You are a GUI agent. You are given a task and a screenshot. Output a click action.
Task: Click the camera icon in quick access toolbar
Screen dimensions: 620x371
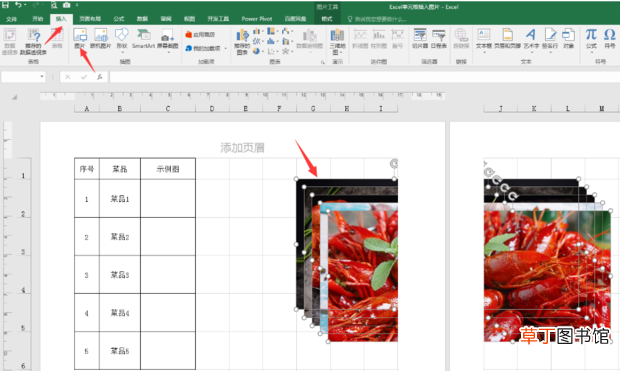(66, 5)
